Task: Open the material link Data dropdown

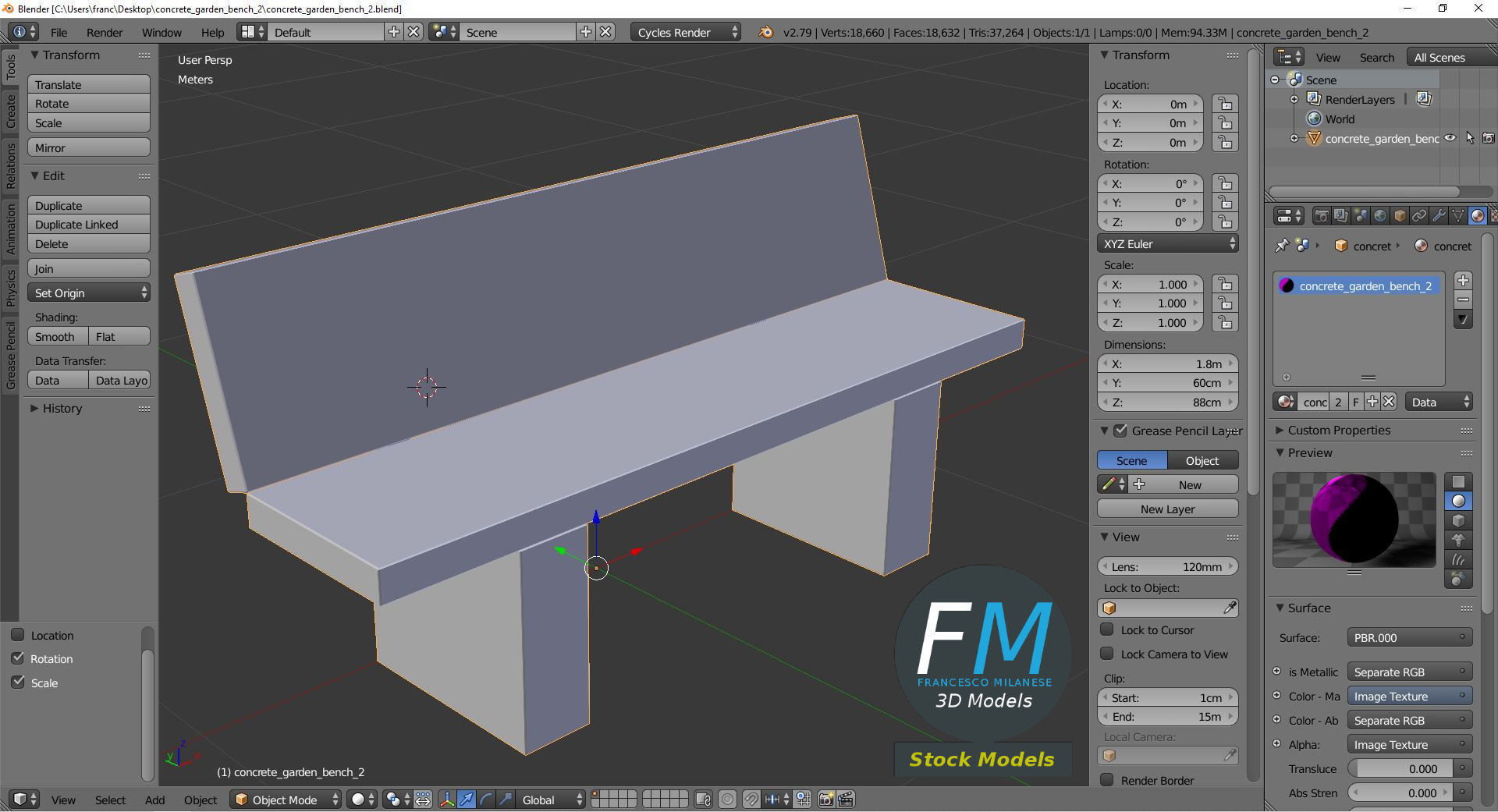Action: (1439, 402)
